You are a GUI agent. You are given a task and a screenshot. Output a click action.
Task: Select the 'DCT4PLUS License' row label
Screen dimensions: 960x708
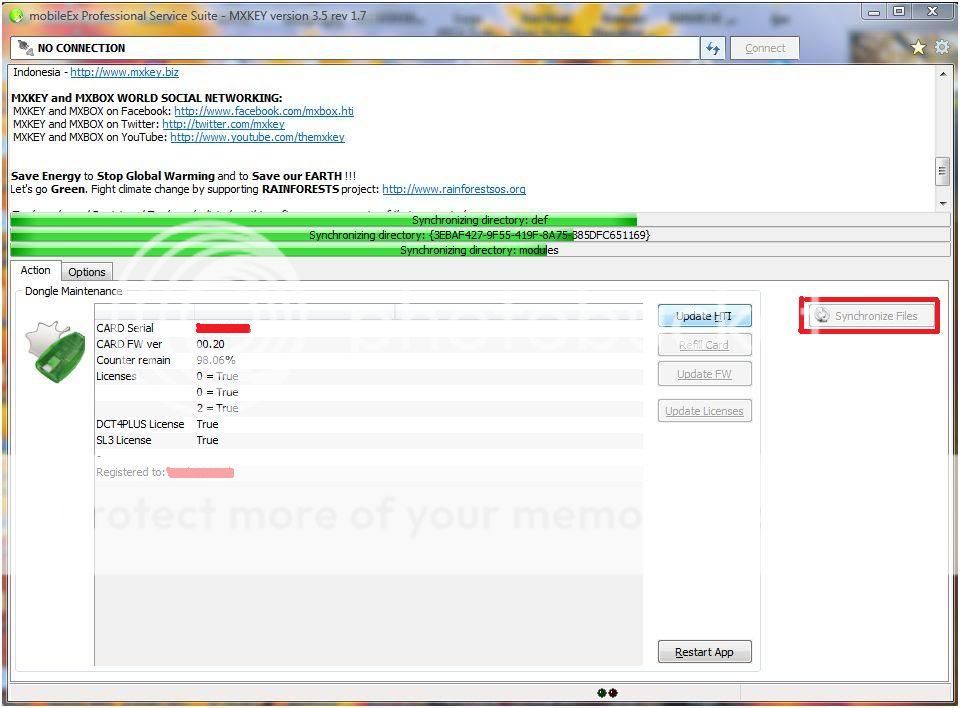pyautogui.click(x=140, y=424)
